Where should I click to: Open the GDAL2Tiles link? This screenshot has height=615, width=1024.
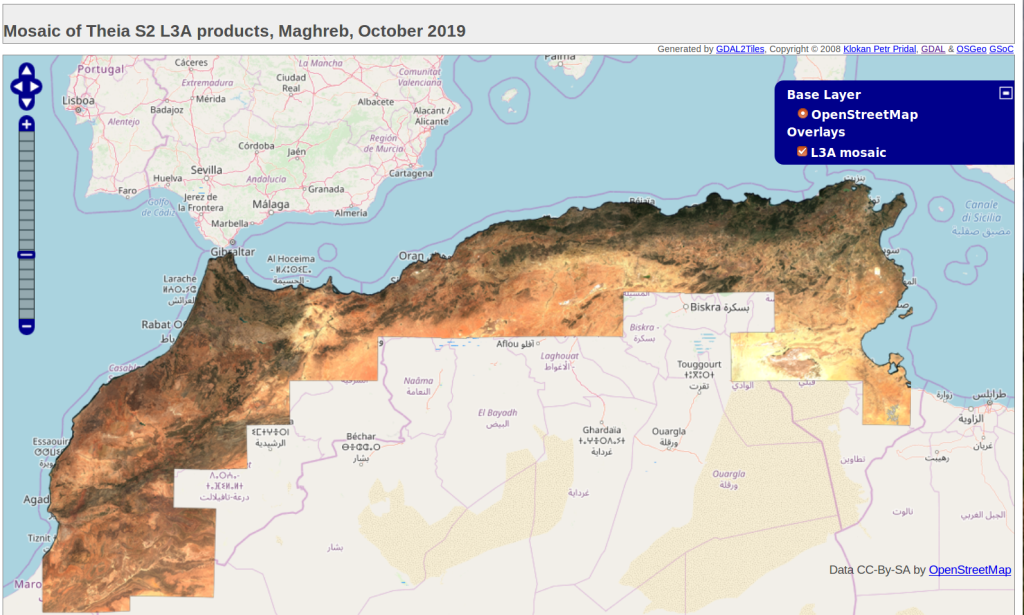pyautogui.click(x=740, y=49)
